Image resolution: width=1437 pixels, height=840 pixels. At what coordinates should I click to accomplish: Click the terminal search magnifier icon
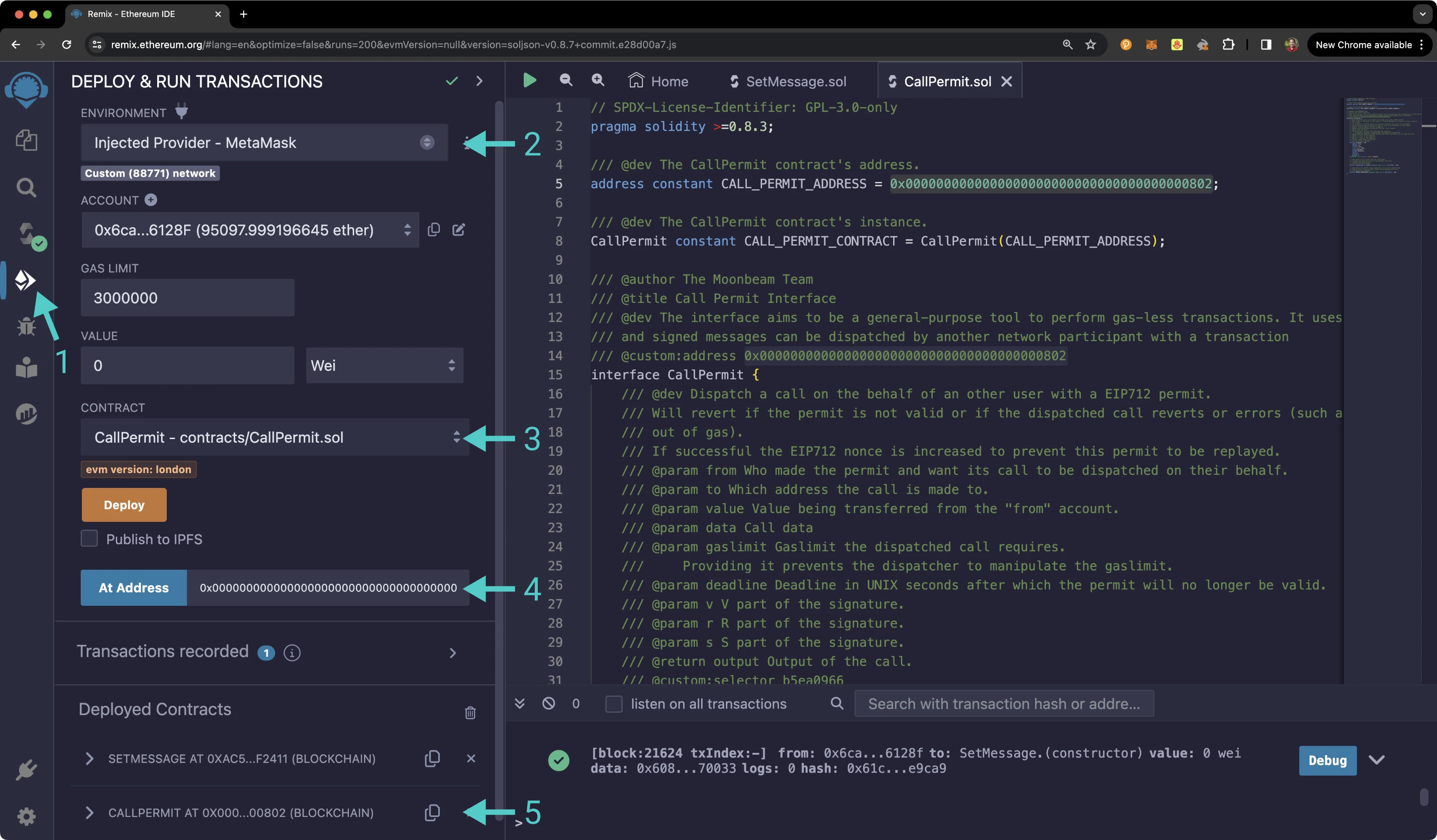click(x=837, y=703)
